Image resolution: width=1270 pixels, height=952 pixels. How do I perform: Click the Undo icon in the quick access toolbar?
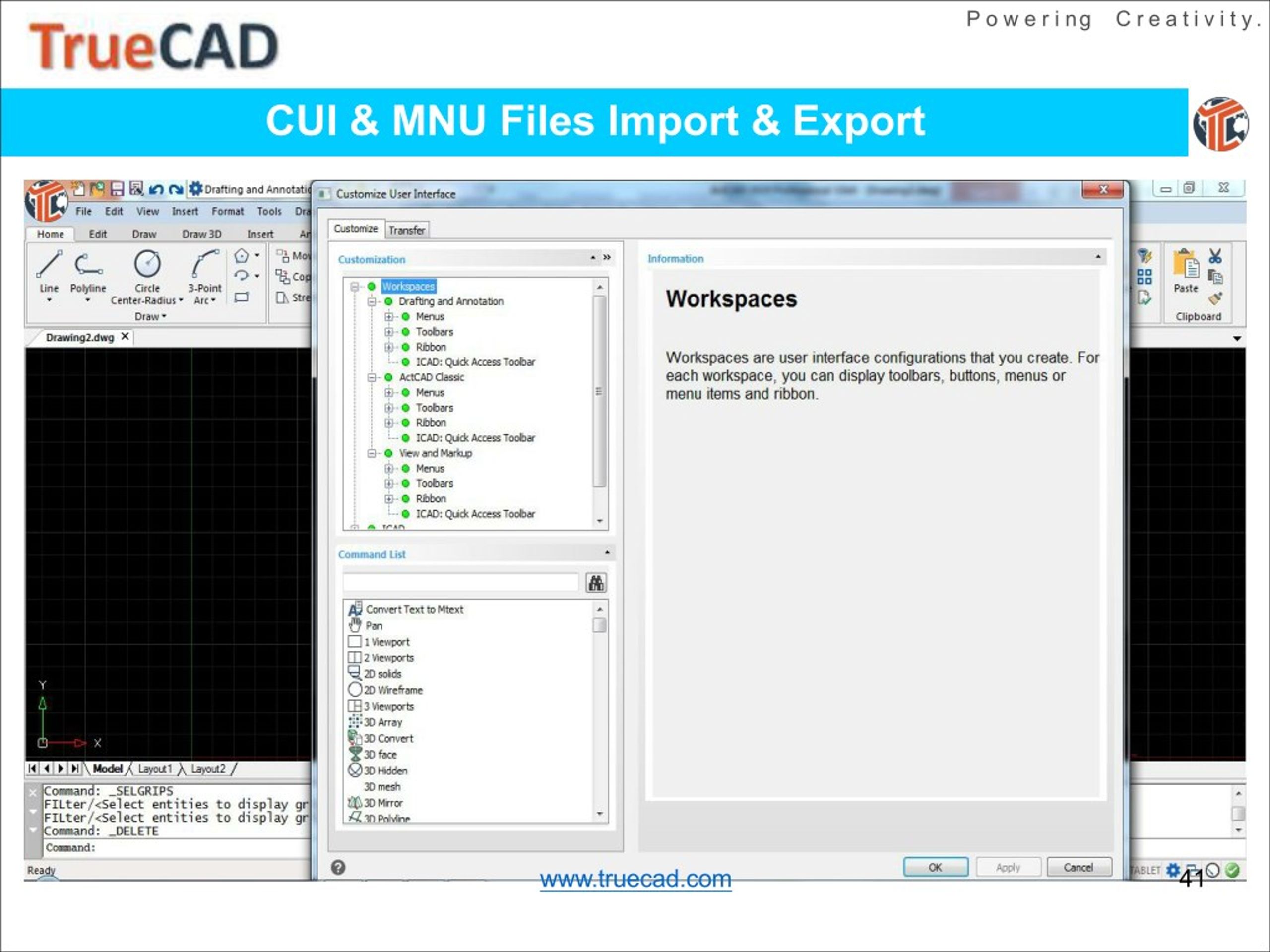point(156,189)
